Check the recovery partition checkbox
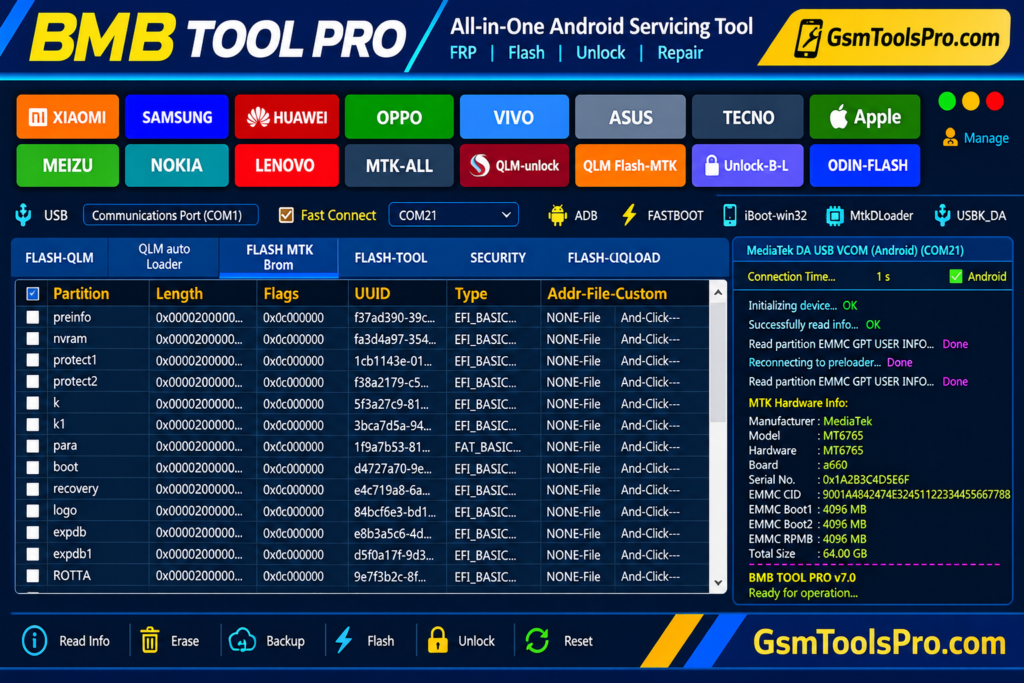This screenshot has width=1024, height=683. click(33, 489)
